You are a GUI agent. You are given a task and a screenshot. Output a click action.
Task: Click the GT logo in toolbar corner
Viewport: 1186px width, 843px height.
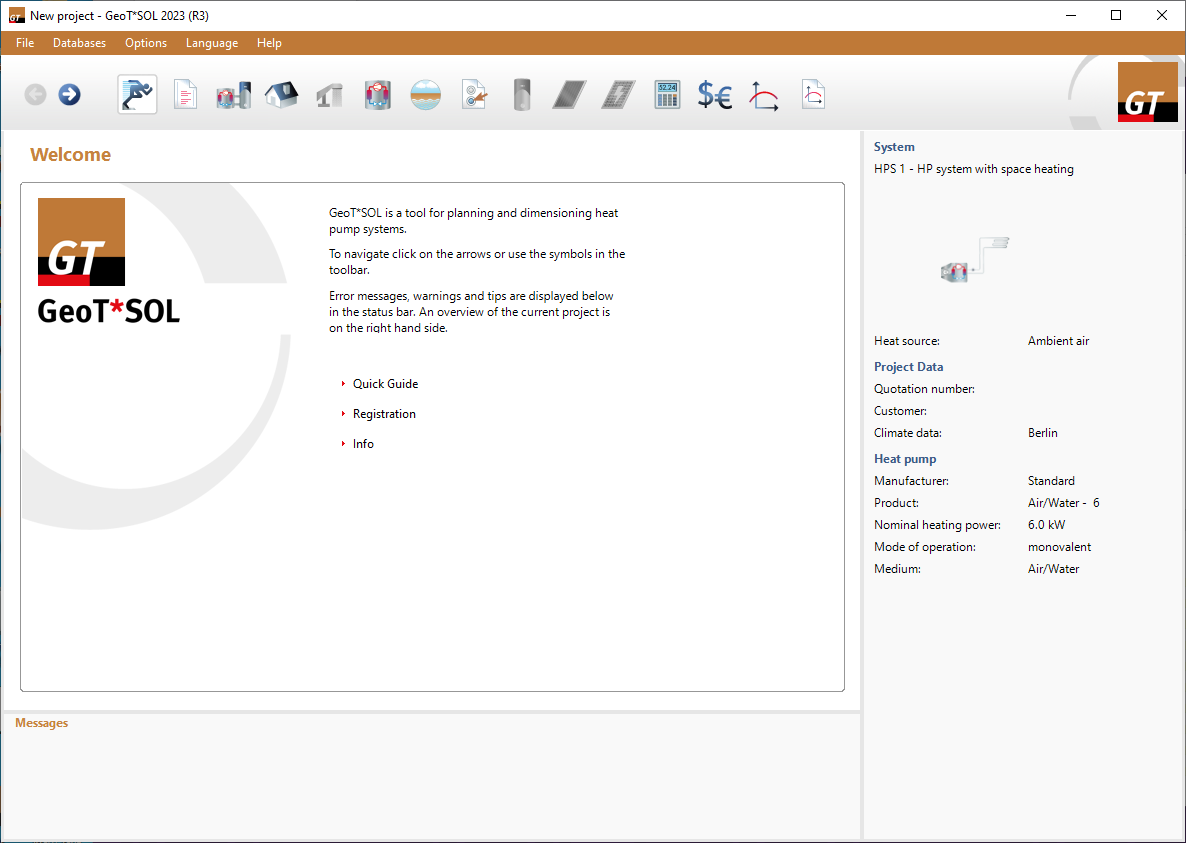pos(1147,91)
